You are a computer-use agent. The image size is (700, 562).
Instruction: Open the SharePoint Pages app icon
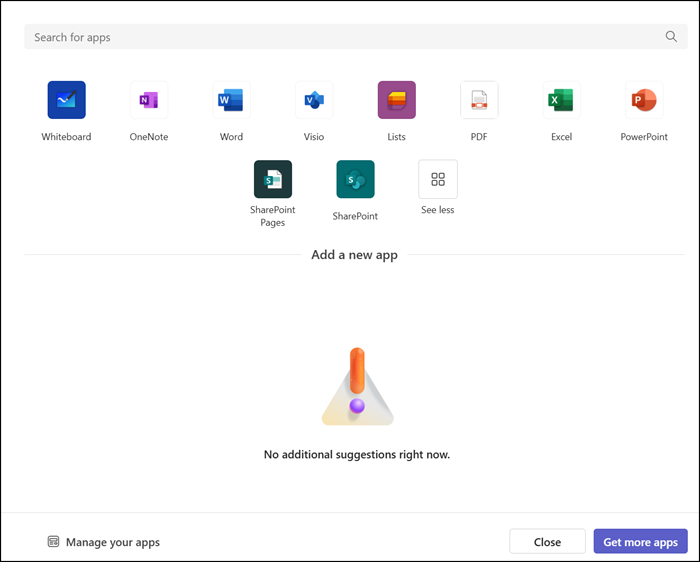pyautogui.click(x=273, y=179)
